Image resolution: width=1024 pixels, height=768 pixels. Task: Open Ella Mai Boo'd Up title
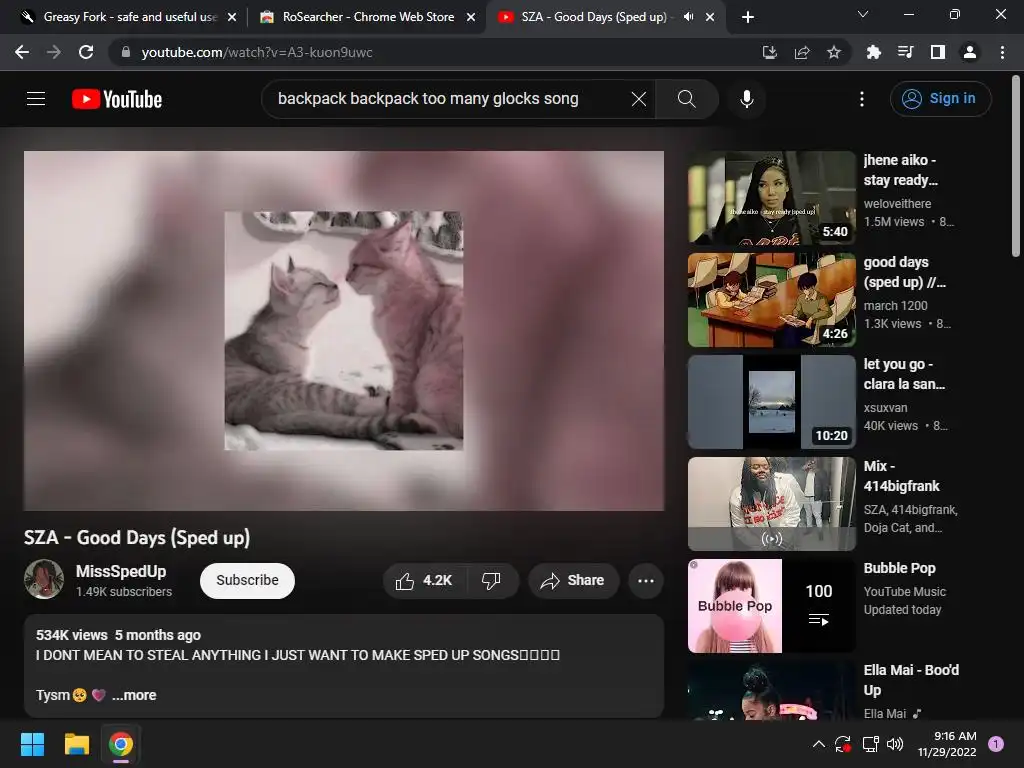point(911,680)
